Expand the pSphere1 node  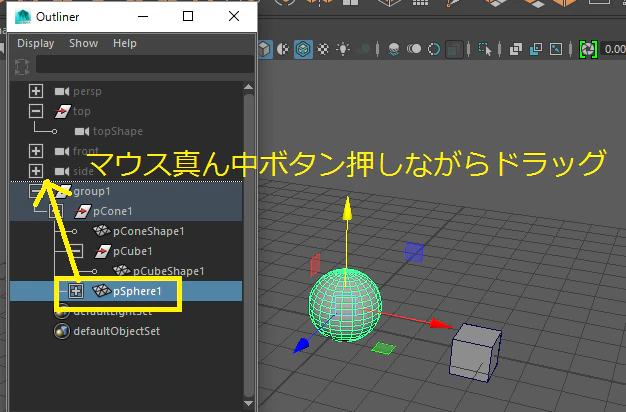pyautogui.click(x=75, y=291)
